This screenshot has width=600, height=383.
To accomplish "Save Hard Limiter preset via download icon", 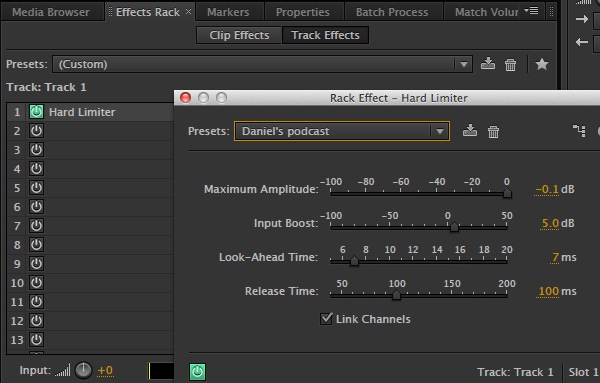I will coord(470,131).
